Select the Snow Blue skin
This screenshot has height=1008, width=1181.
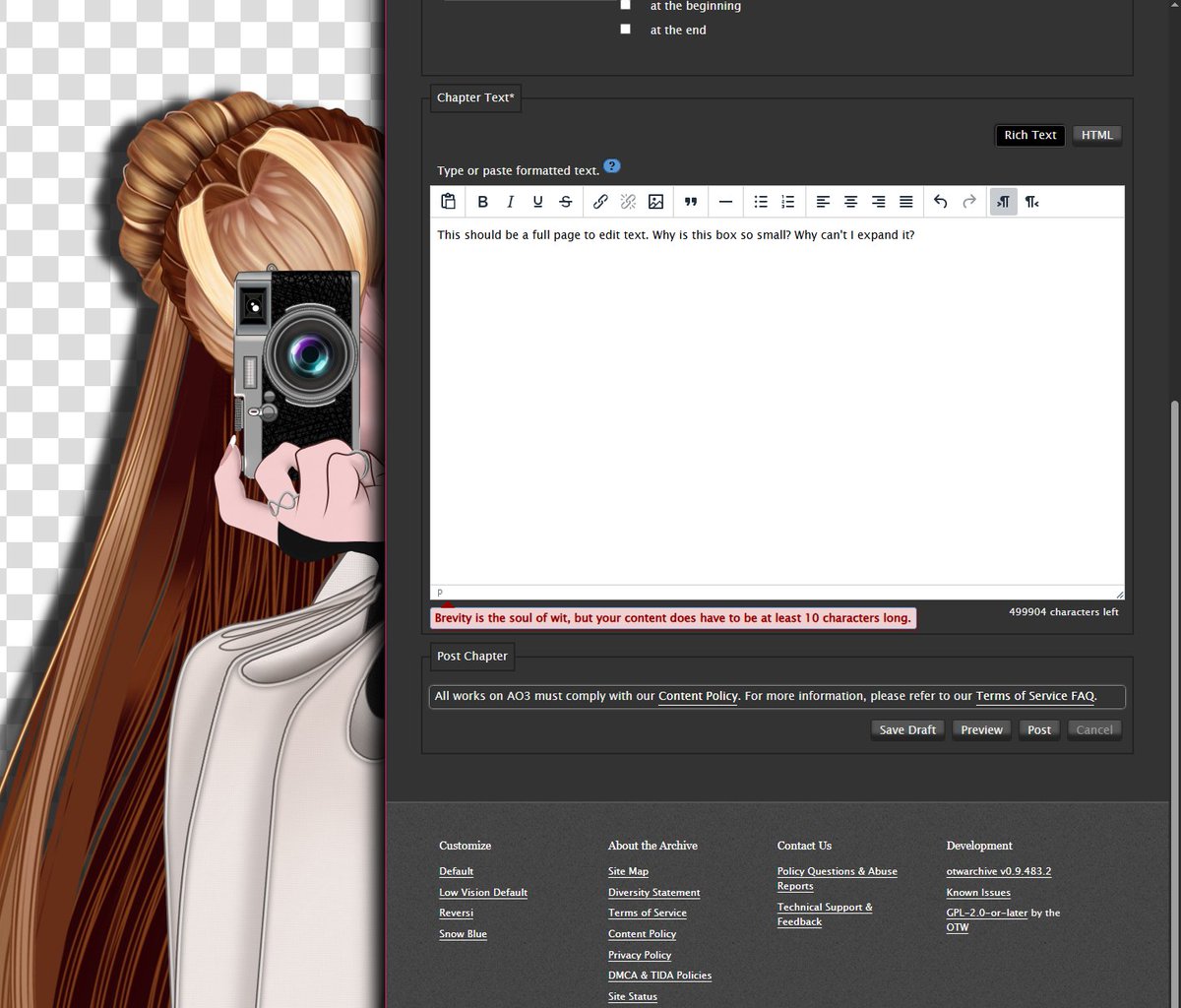(463, 934)
